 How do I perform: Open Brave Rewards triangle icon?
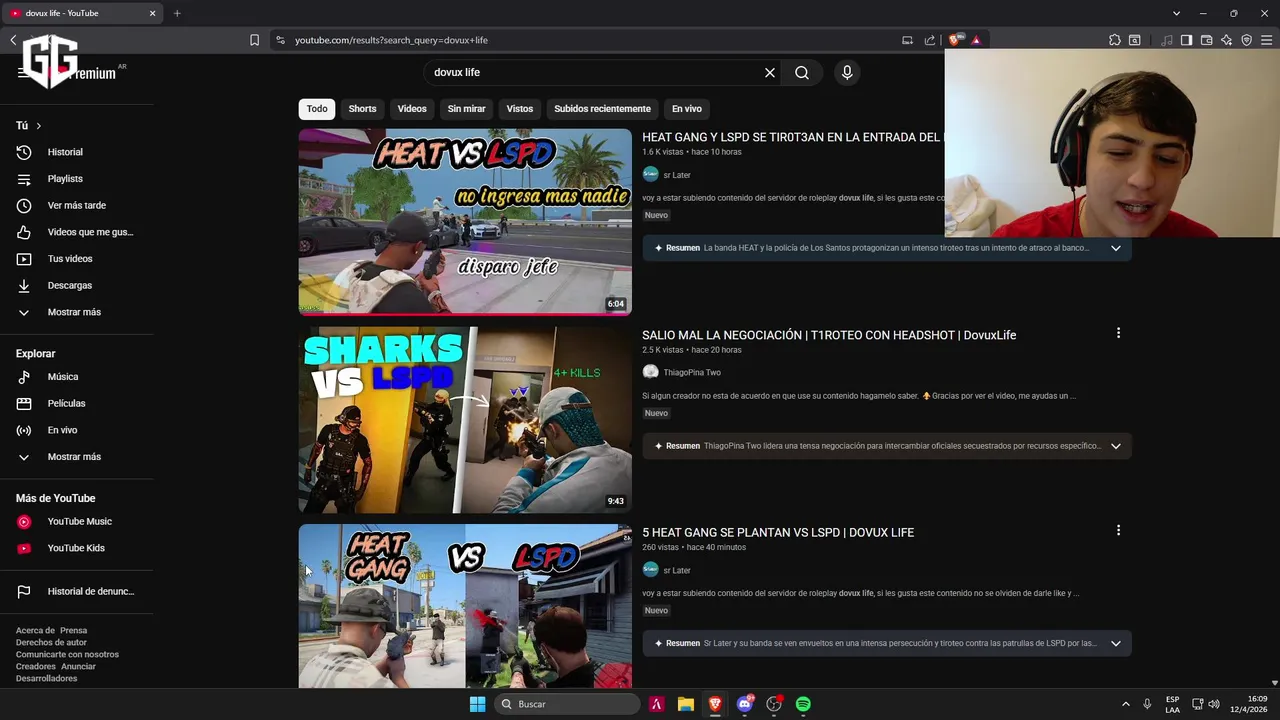click(x=976, y=40)
